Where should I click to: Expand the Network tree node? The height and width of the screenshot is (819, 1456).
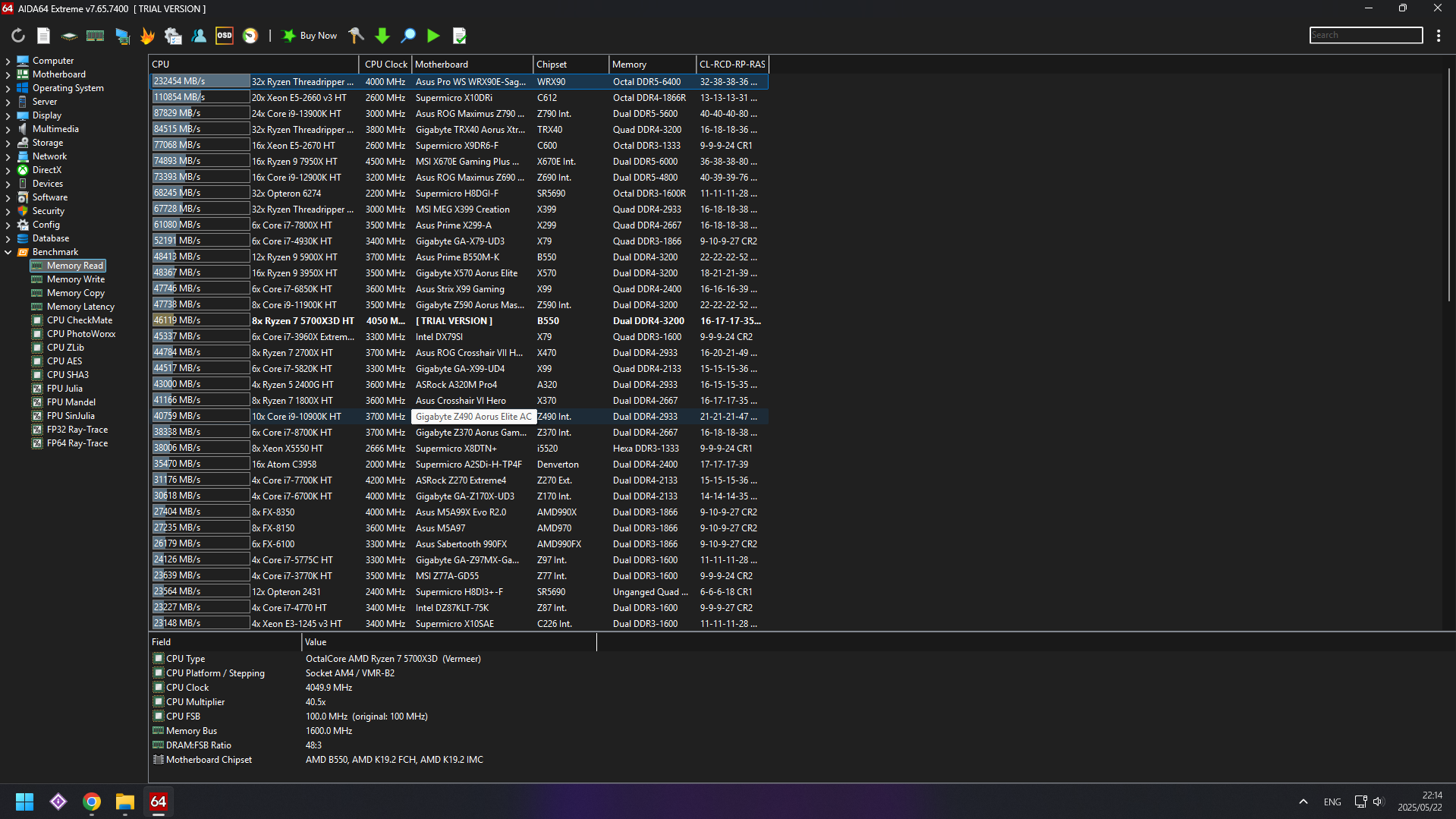pyautogui.click(x=8, y=156)
